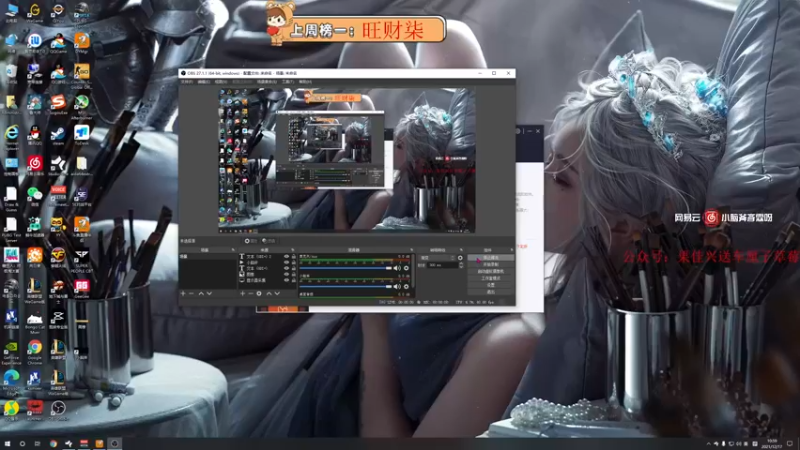Open the scene transition type dropdown
The image size is (800, 450).
point(437,258)
